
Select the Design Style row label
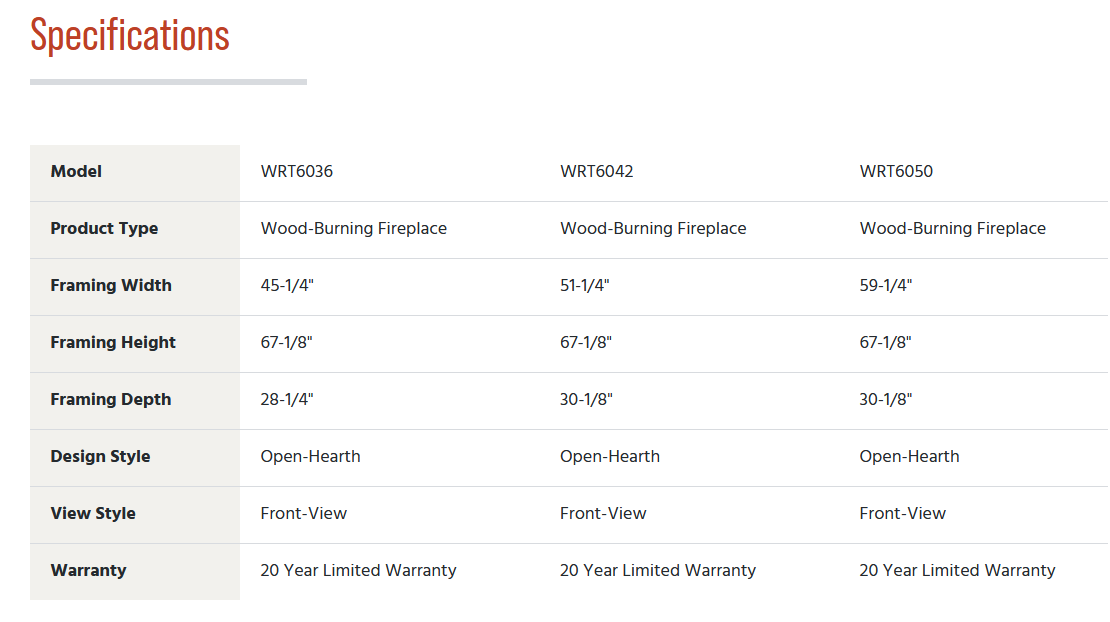(100, 456)
